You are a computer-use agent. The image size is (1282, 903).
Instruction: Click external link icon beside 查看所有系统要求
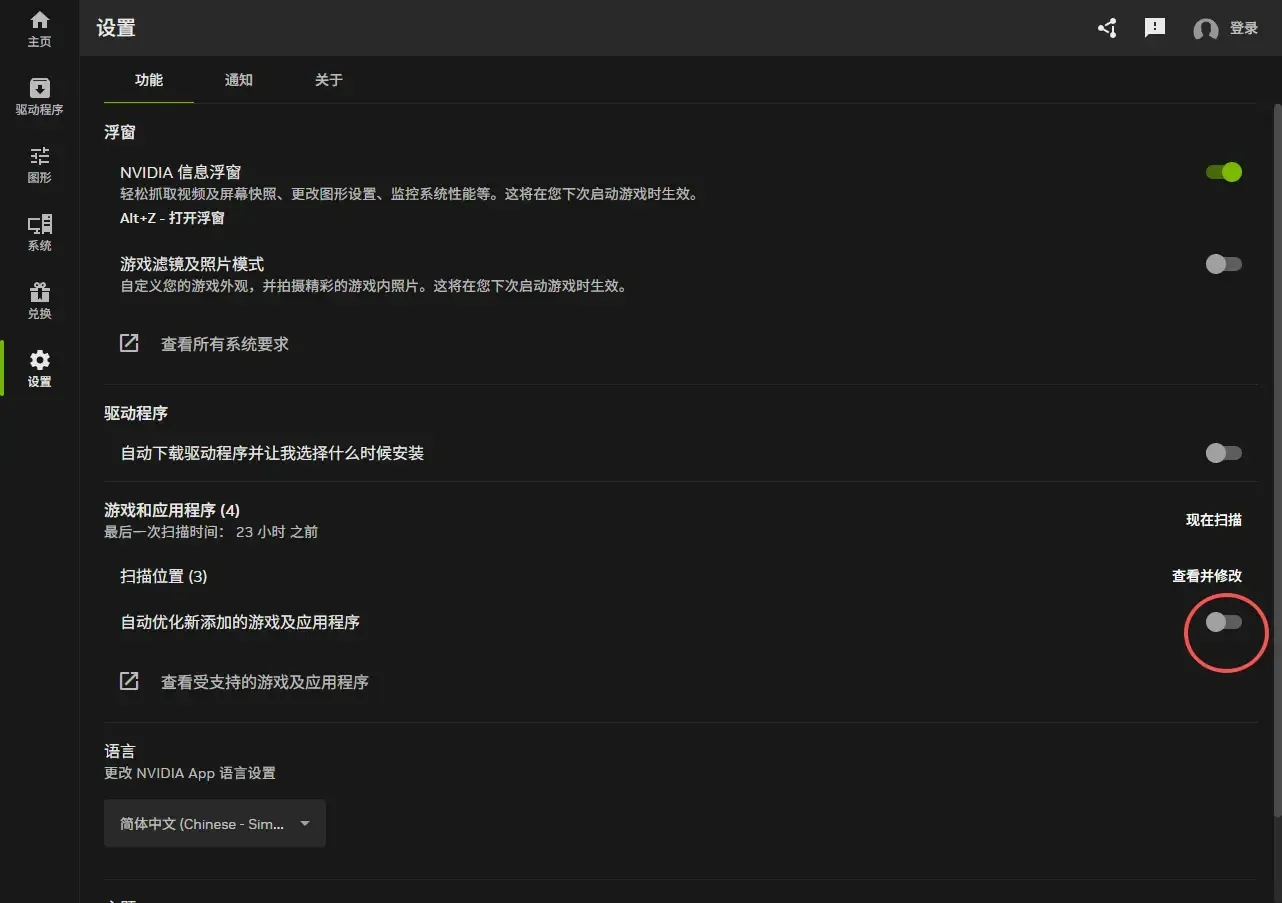129,343
